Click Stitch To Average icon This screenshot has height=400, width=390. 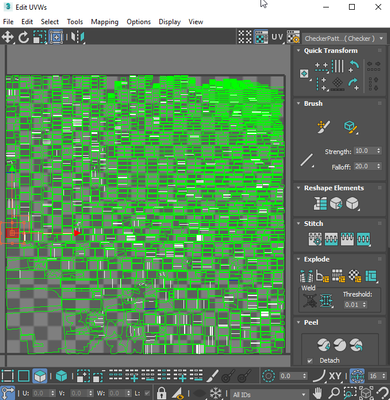click(x=331, y=239)
